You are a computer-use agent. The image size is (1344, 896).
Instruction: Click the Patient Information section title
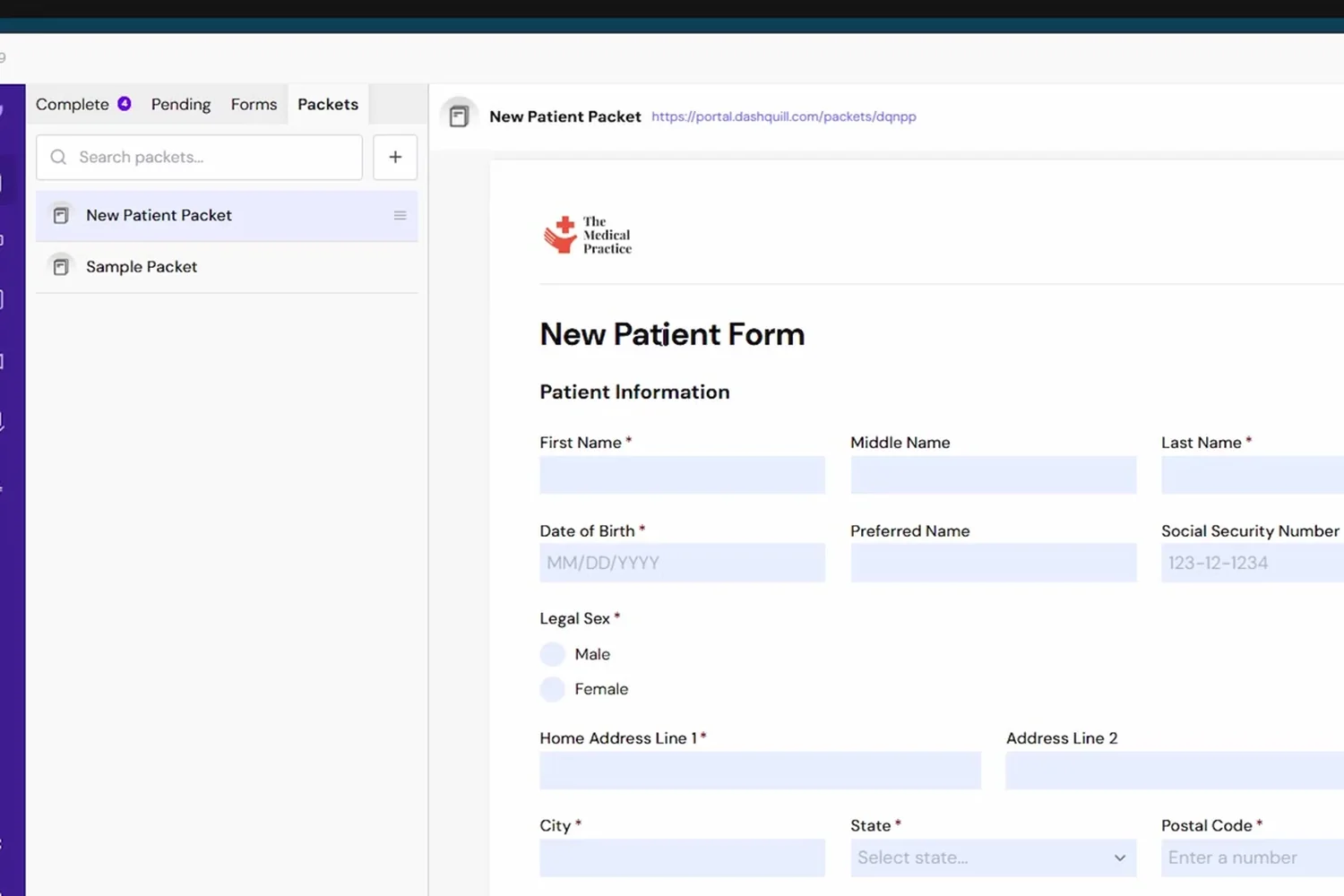(x=634, y=392)
